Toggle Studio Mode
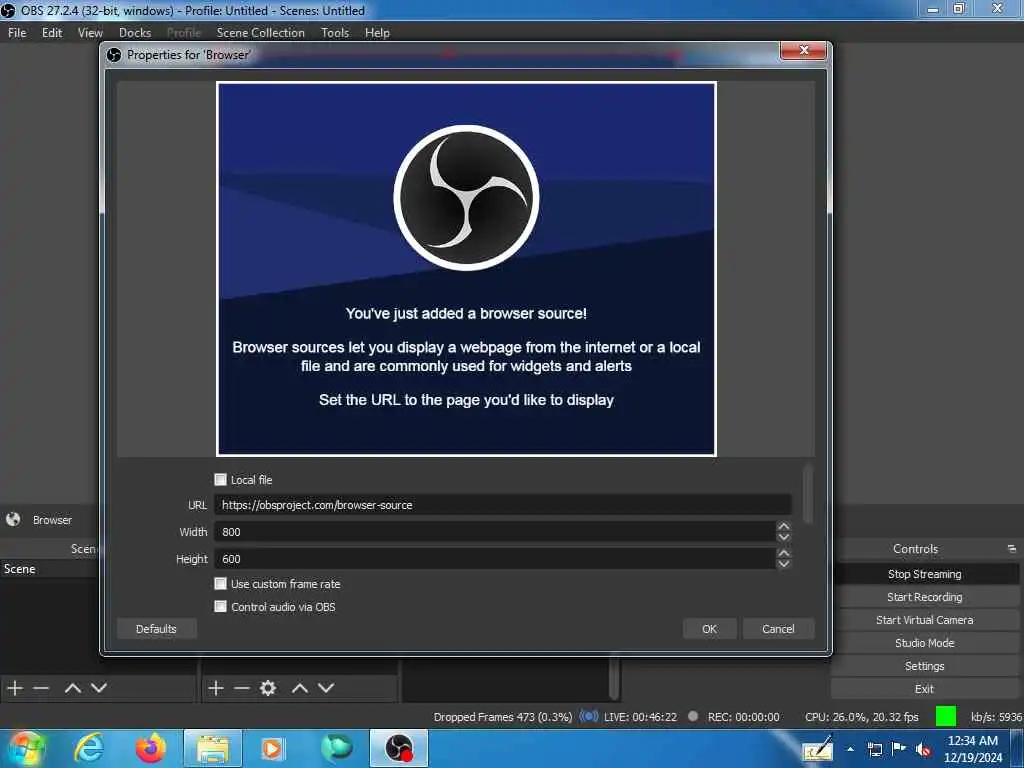 [925, 643]
